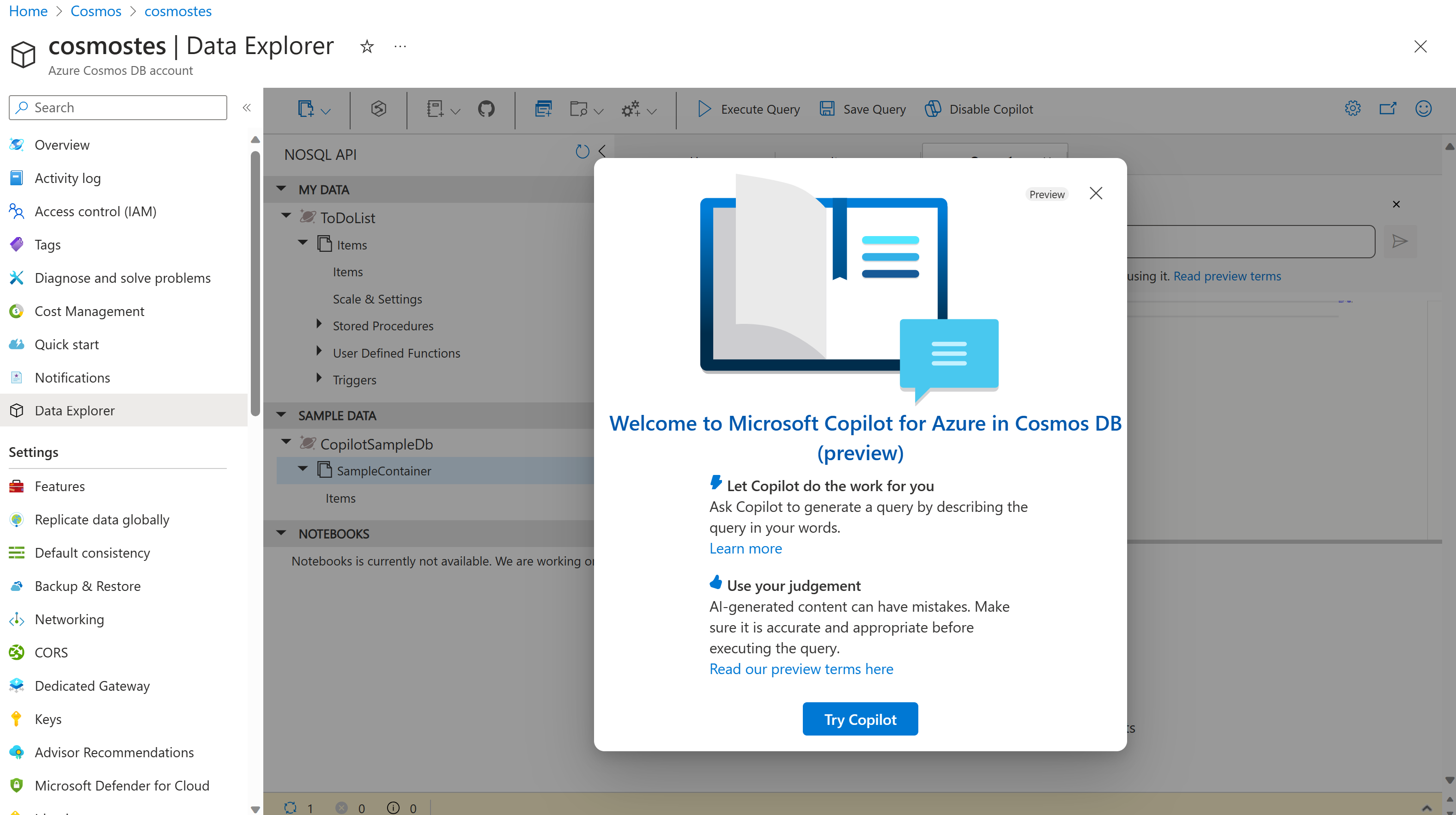The height and width of the screenshot is (815, 1456).
Task: Click the GitHub icon in the toolbar
Action: pos(485,109)
